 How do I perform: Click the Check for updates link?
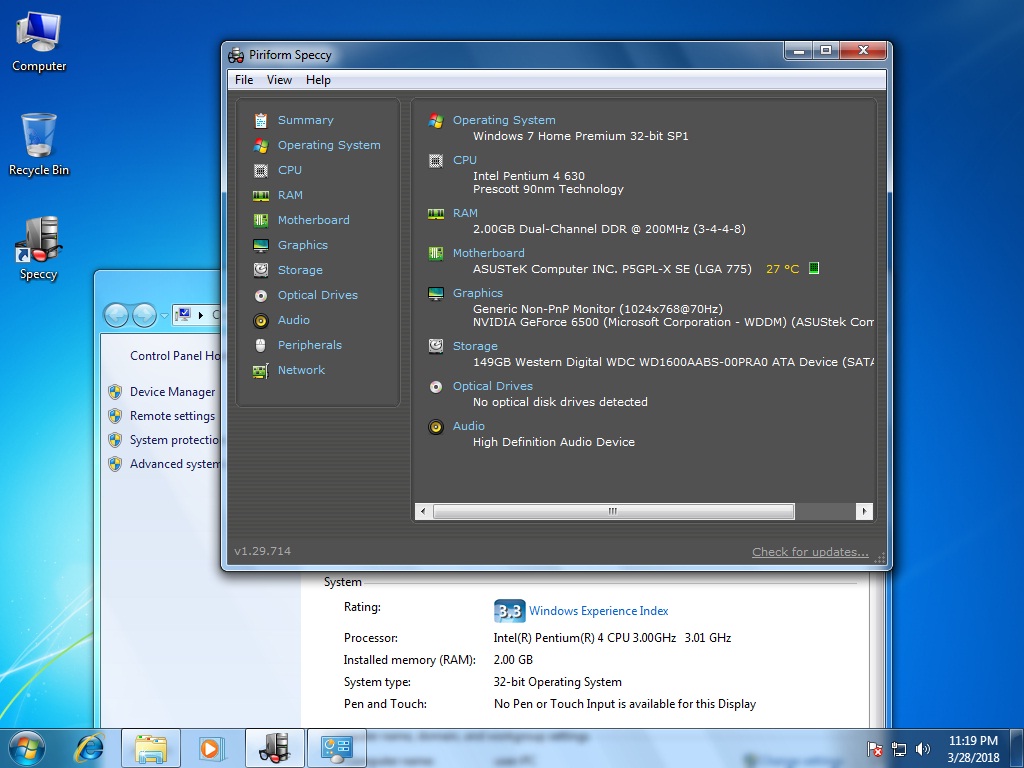(x=810, y=552)
